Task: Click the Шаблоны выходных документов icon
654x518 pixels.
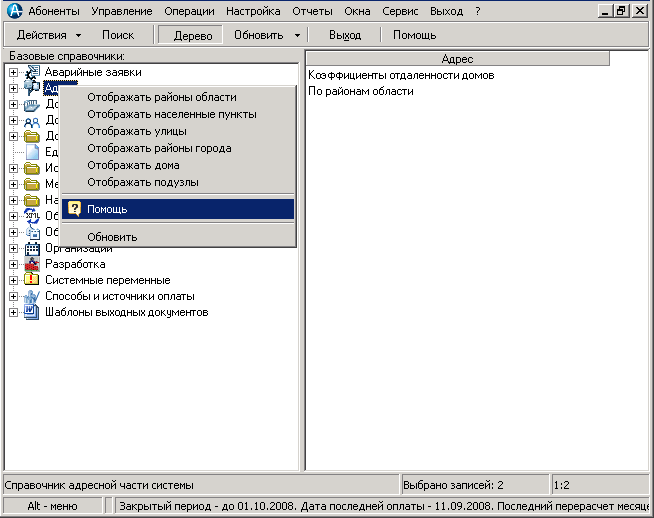Action: [31, 312]
